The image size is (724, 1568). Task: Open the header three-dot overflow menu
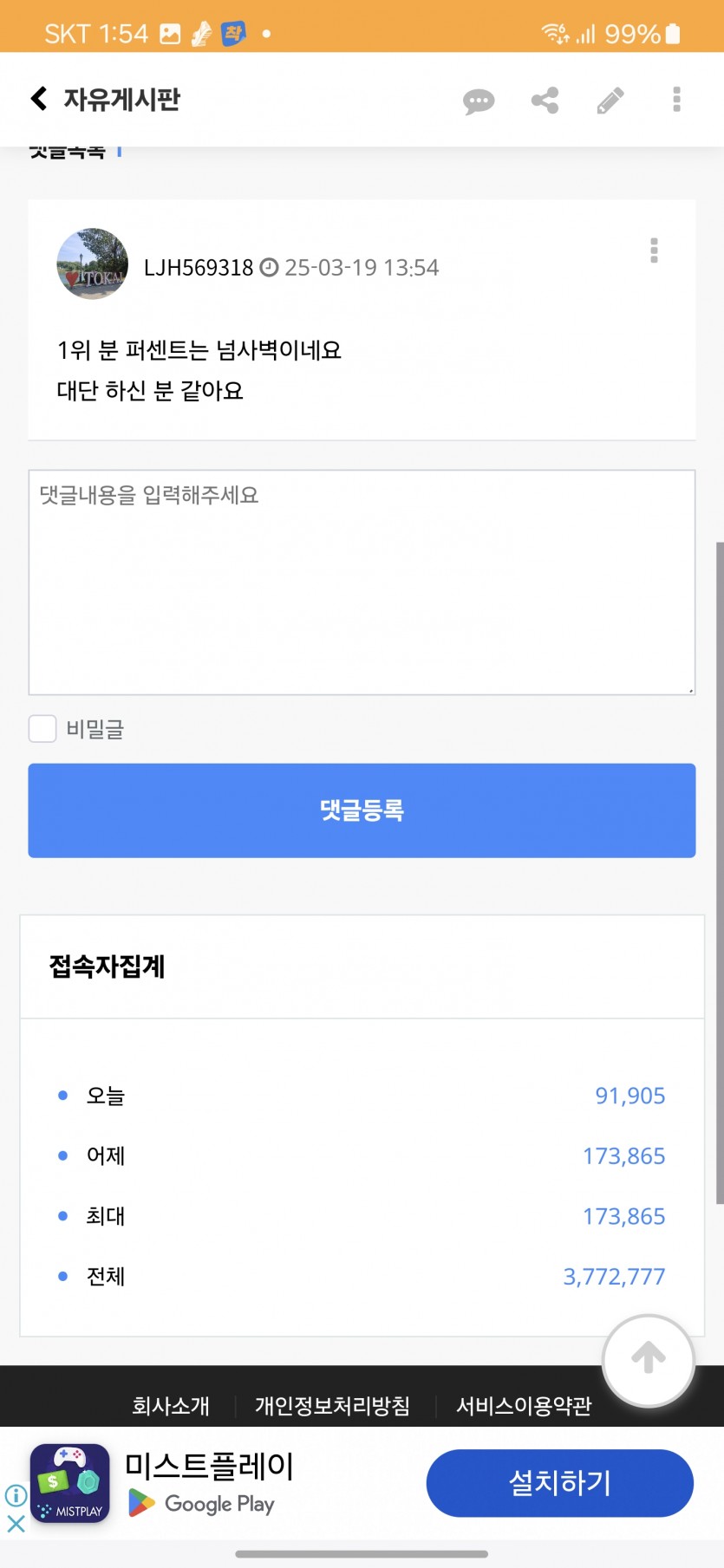click(676, 100)
